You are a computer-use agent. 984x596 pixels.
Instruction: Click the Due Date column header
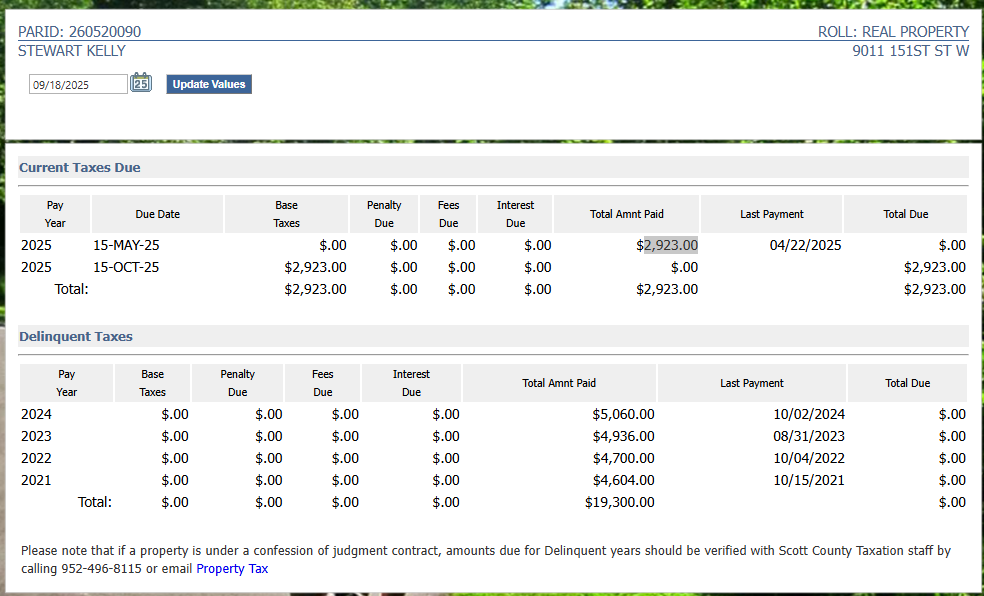(157, 214)
